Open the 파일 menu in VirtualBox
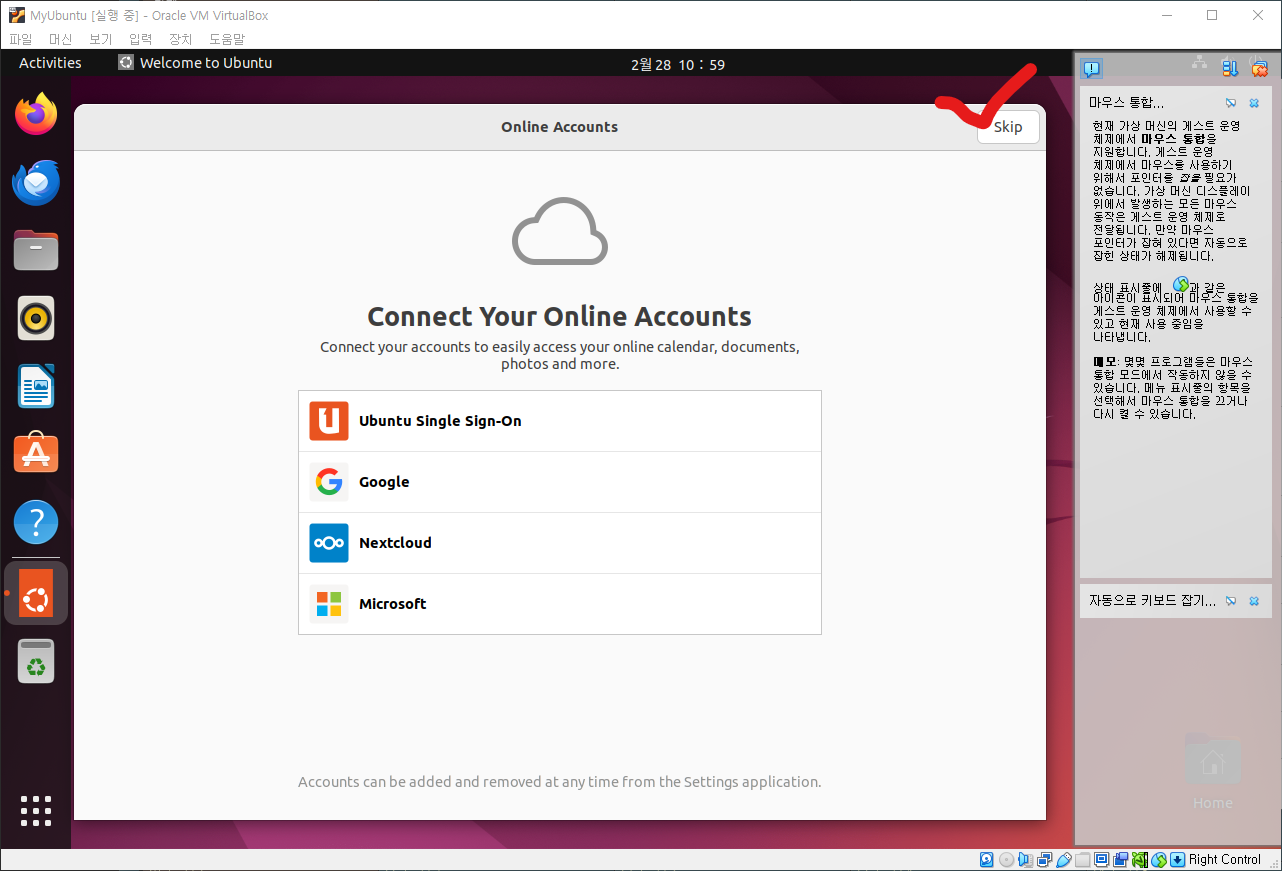1282x871 pixels. coord(21,39)
